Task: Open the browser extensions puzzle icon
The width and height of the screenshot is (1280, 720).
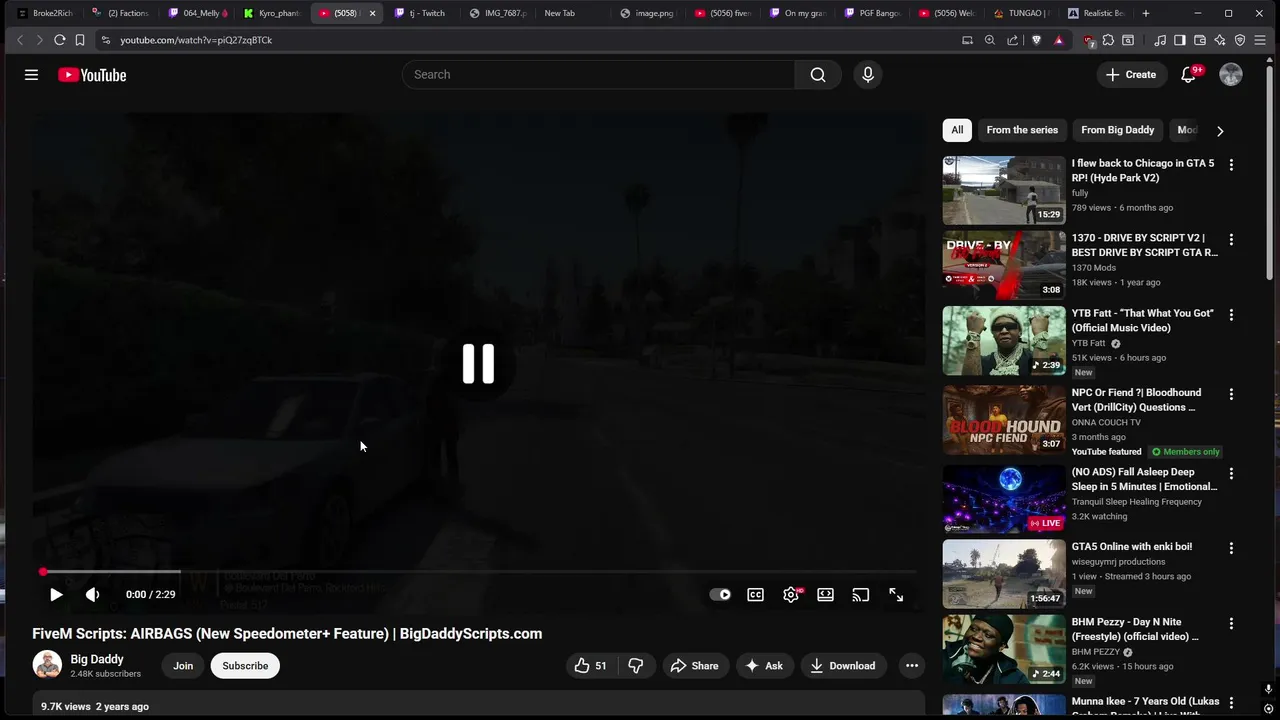Action: pos(1108,40)
